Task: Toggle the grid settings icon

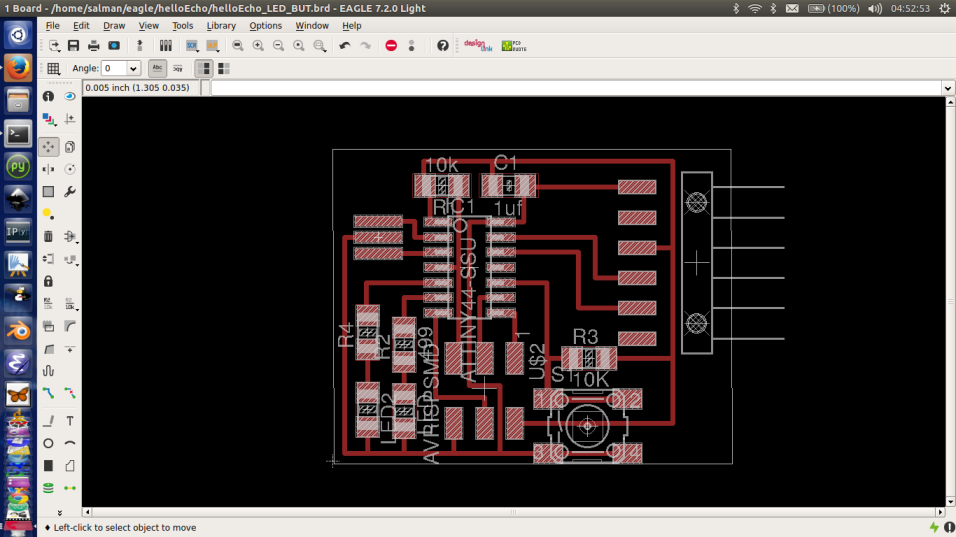Action: click(53, 68)
